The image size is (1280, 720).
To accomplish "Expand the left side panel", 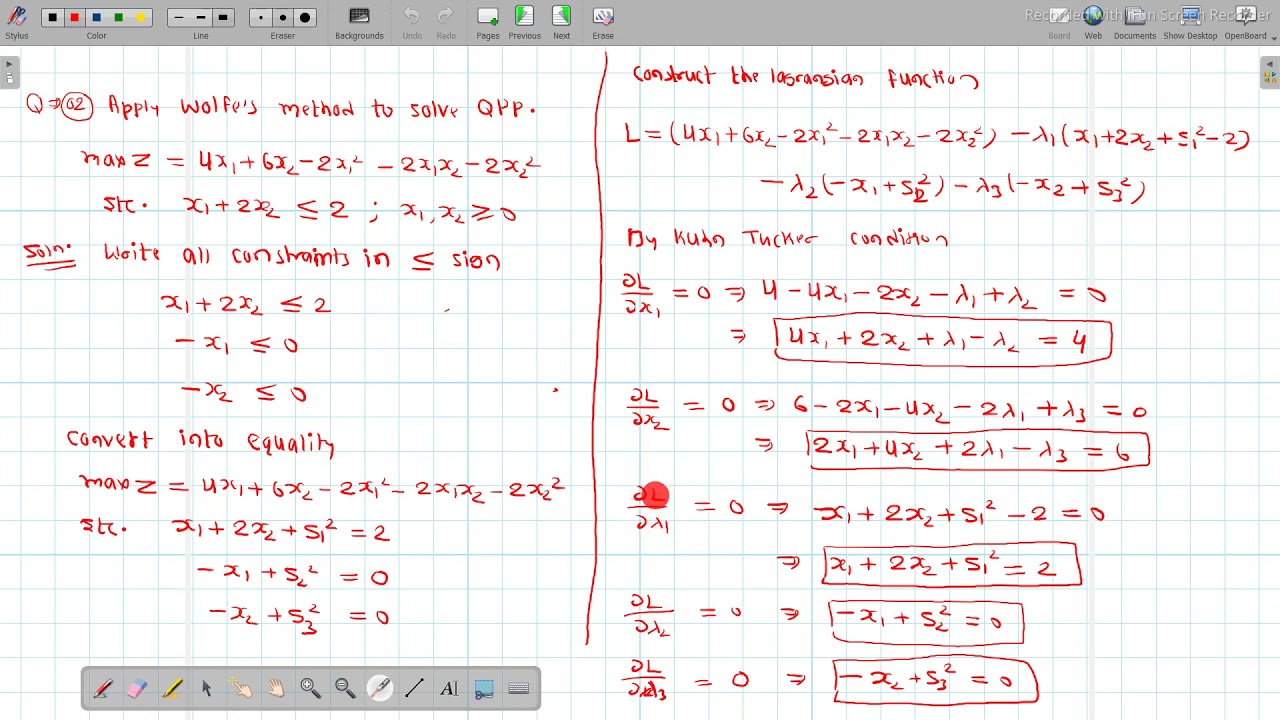I will (9, 74).
